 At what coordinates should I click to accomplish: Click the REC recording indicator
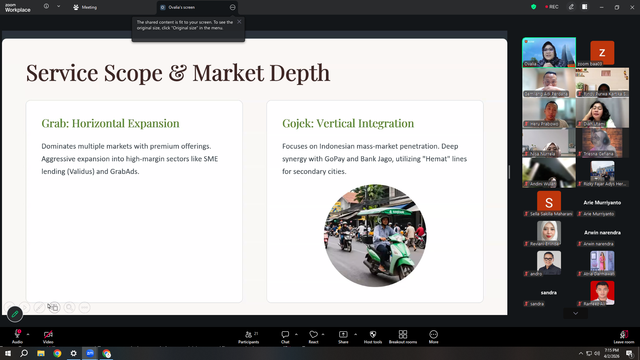point(552,7)
